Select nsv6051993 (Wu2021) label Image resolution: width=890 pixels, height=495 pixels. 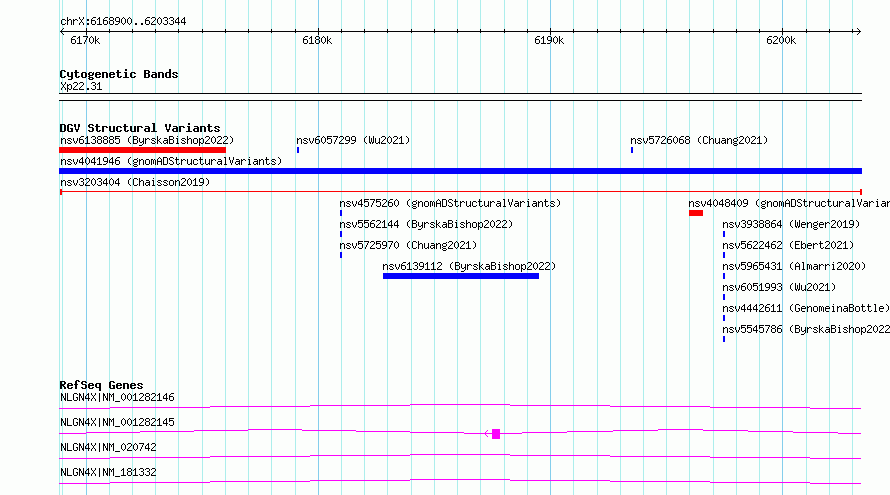[x=779, y=287]
